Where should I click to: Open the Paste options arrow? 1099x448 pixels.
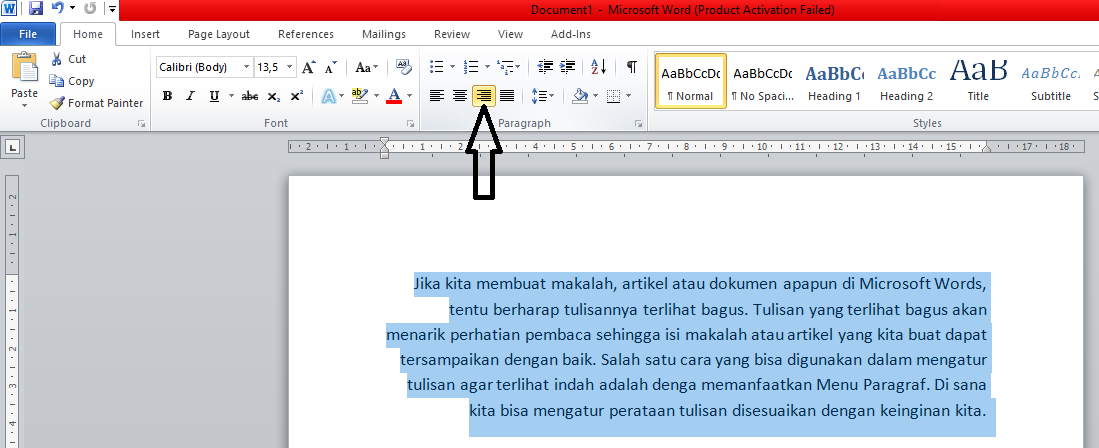click(x=25, y=105)
